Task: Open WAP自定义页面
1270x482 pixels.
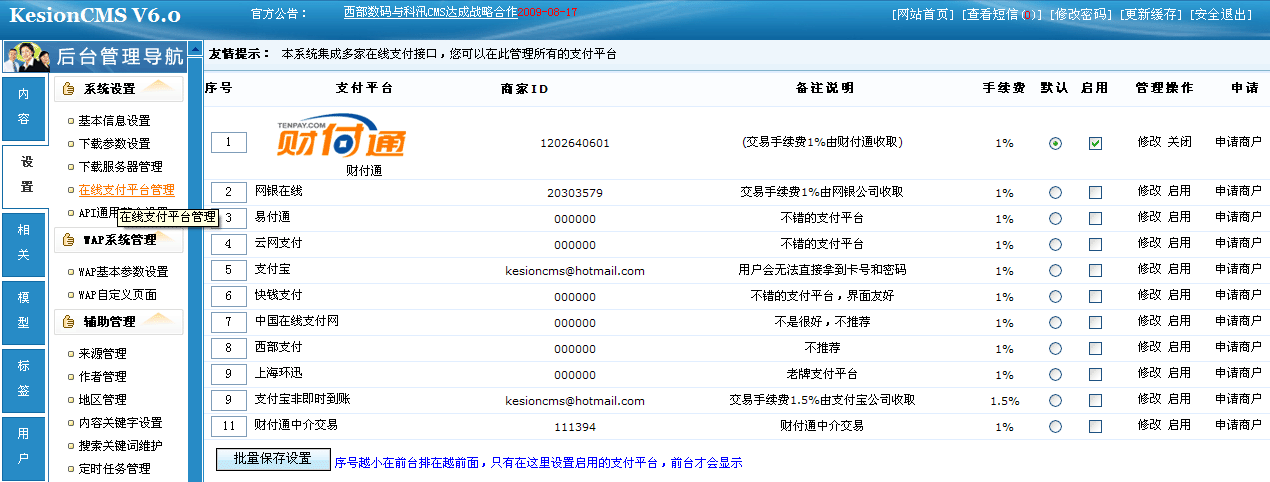Action: point(117,295)
